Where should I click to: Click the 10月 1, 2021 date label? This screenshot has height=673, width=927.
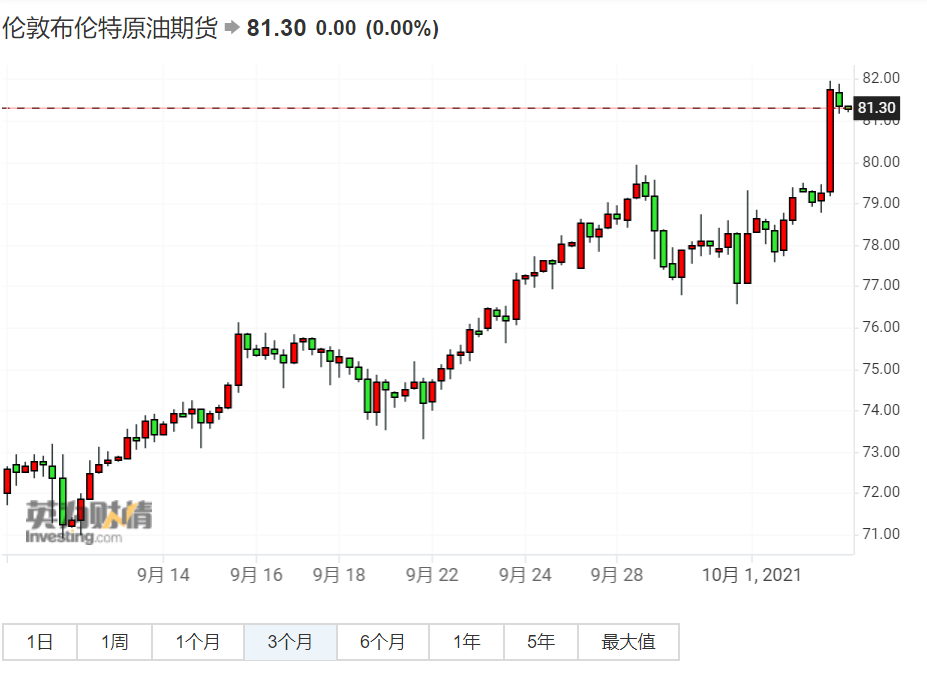[x=751, y=575]
